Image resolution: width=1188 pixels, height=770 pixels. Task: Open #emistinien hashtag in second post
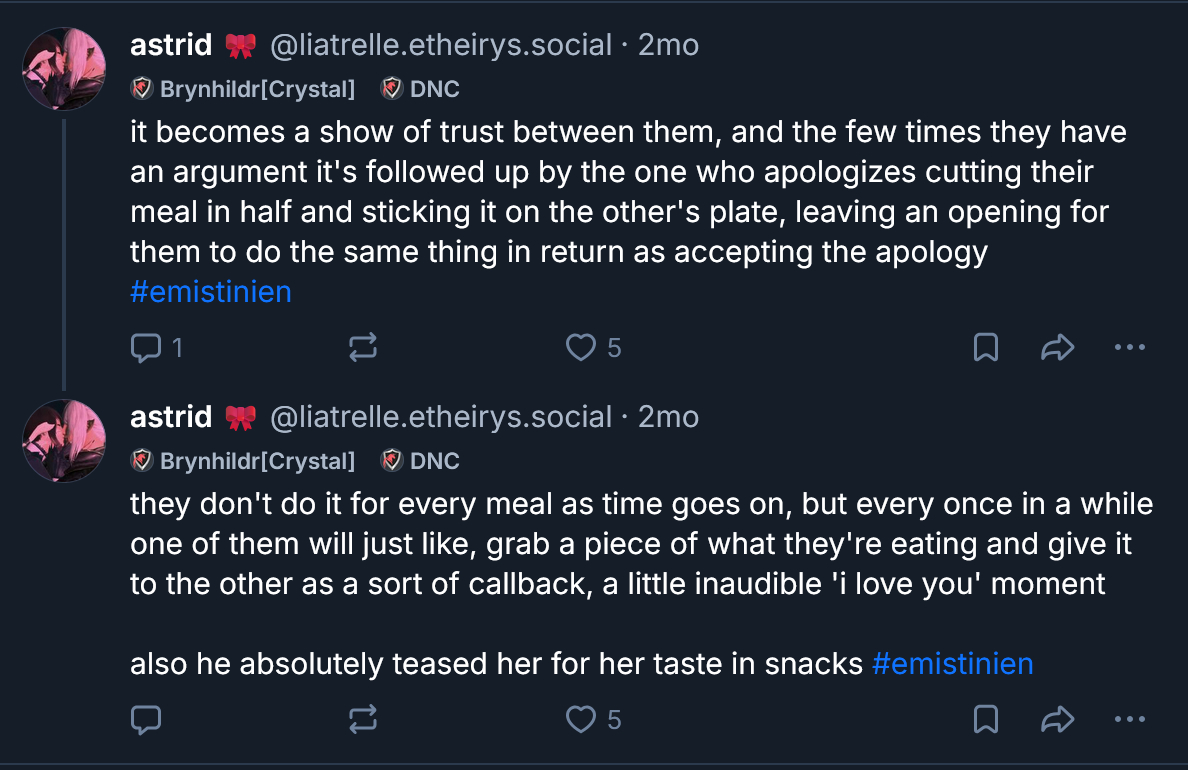[952, 664]
